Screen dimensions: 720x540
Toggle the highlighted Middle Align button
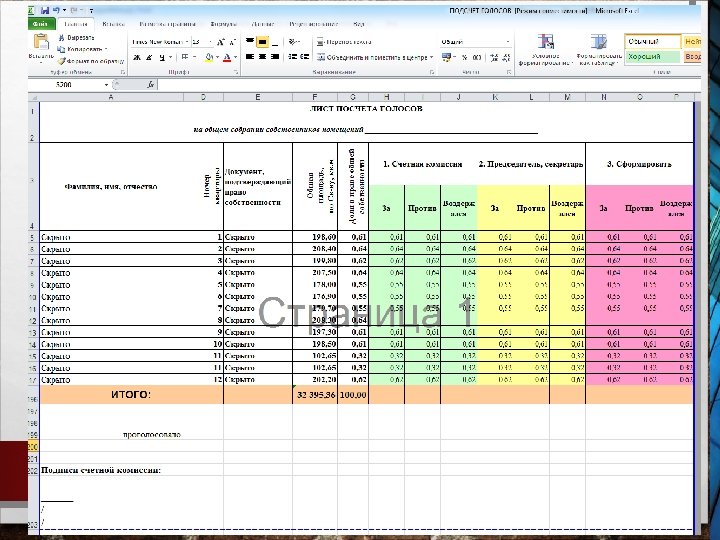pos(262,42)
